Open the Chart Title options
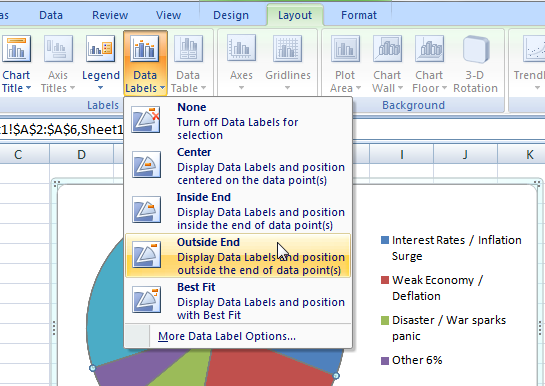This screenshot has height=386, width=545. click(16, 64)
